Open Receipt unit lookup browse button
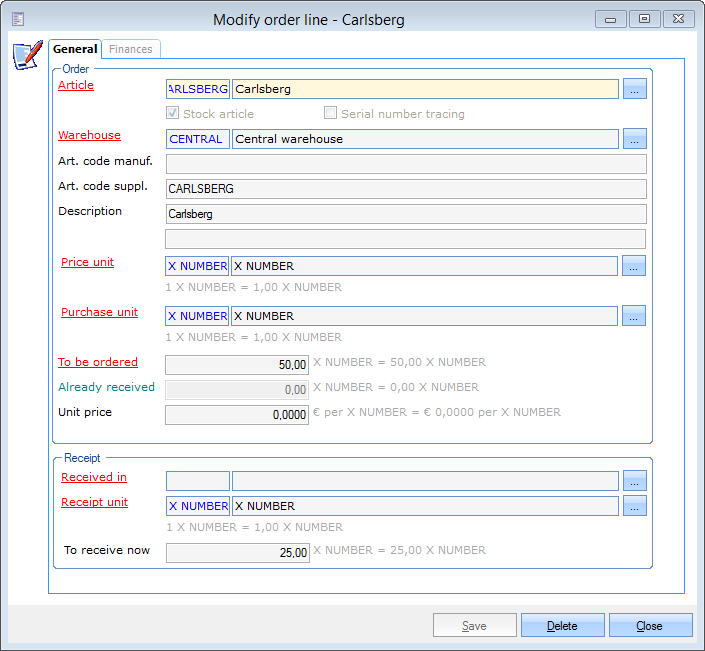Image resolution: width=705 pixels, height=651 pixels. tap(634, 506)
